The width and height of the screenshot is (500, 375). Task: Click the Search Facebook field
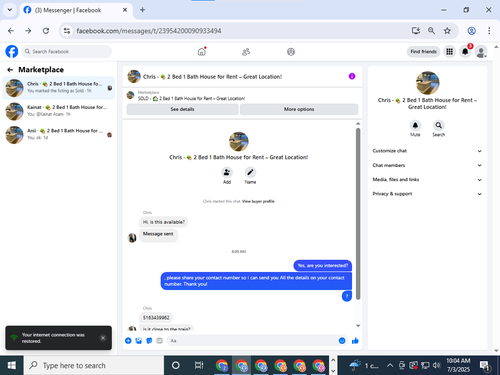click(x=67, y=52)
